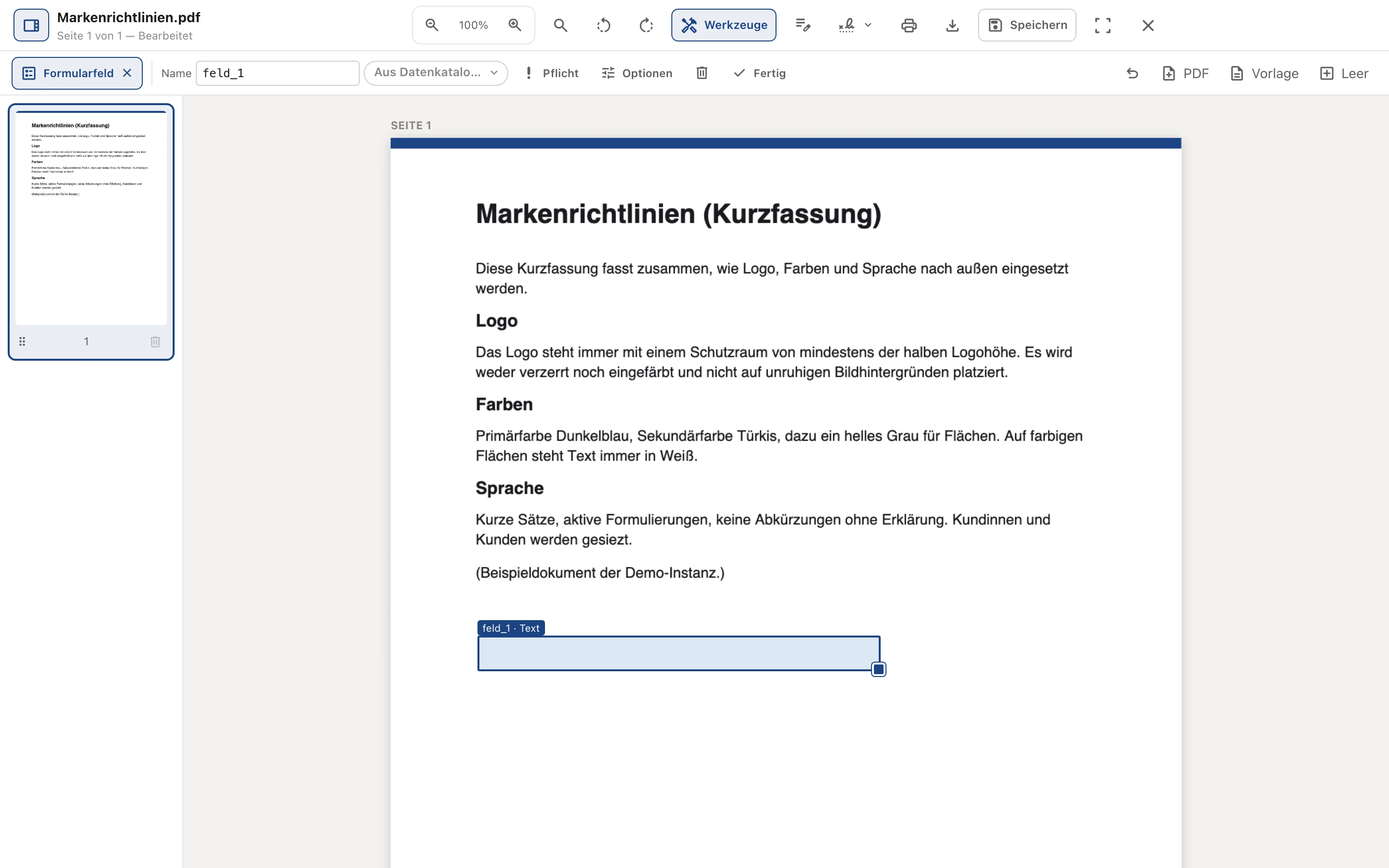This screenshot has height=868, width=1389.
Task: Open the Aus Datenkatalog dropdown
Action: coord(436,73)
